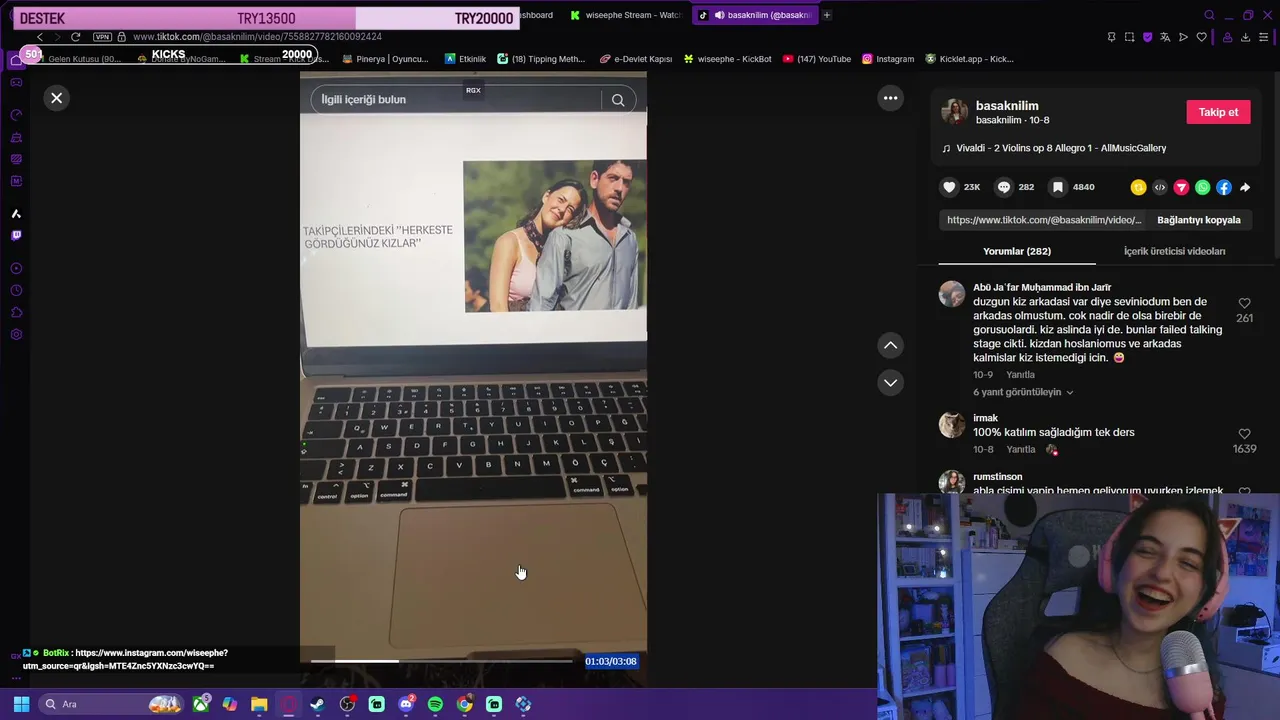Image resolution: width=1280 pixels, height=720 pixels.
Task: Share via the yellow repost icon
Action: tap(1138, 187)
